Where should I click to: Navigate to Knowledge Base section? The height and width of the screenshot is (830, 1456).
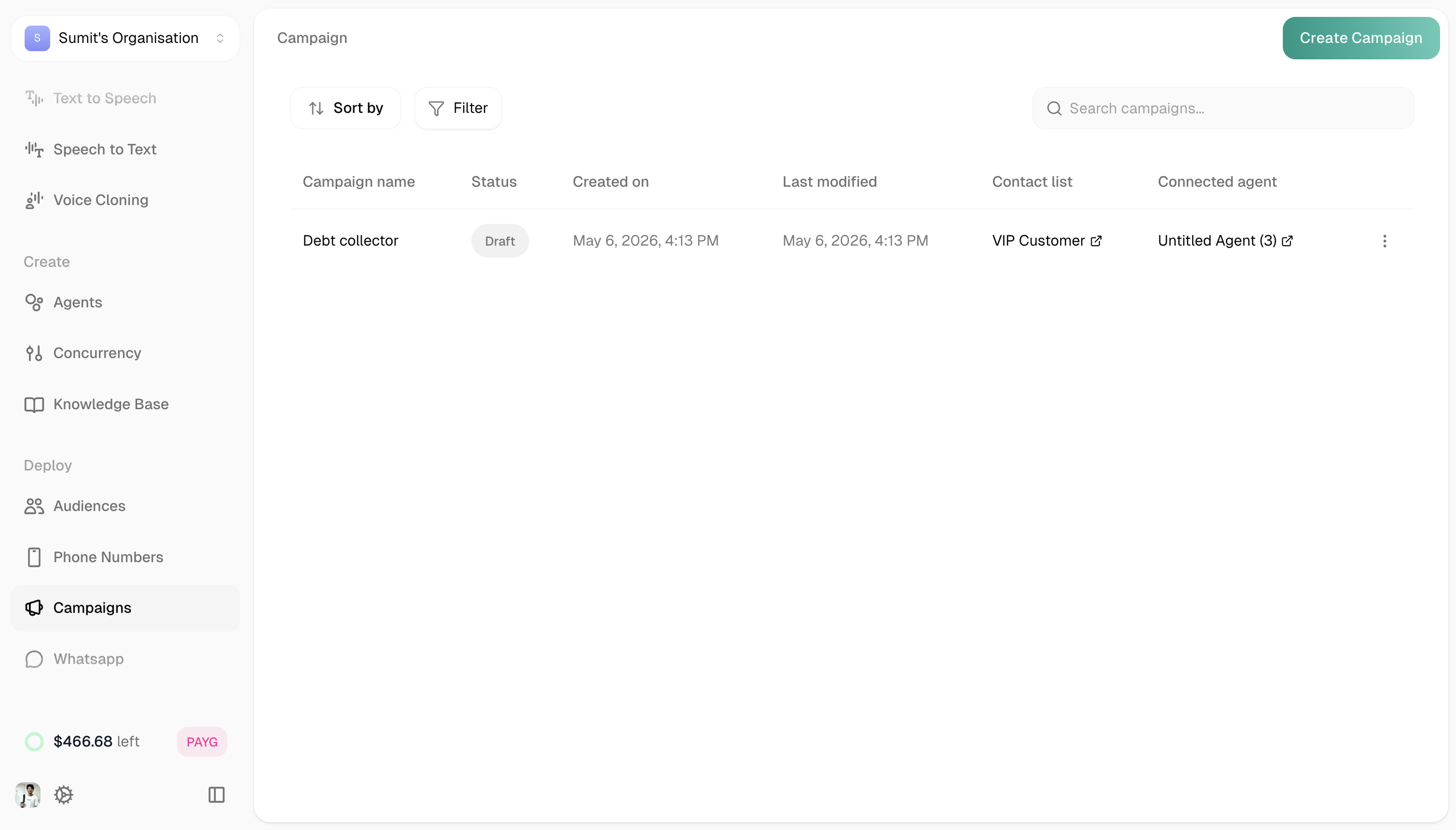(125, 404)
